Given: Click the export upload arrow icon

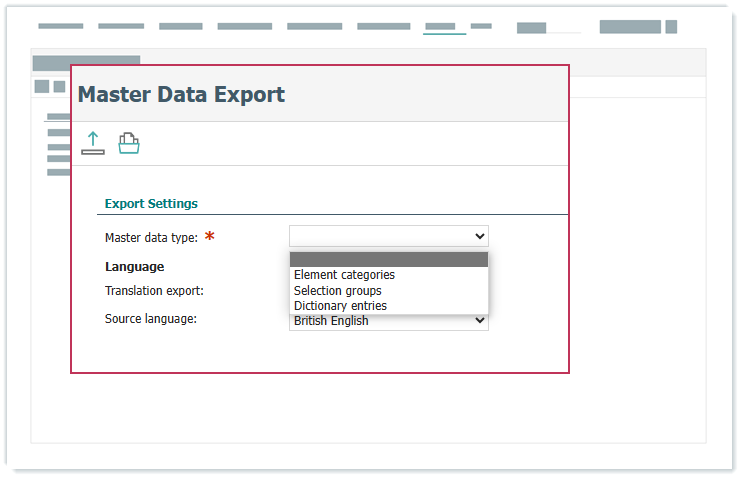Looking at the screenshot, I should [92, 143].
